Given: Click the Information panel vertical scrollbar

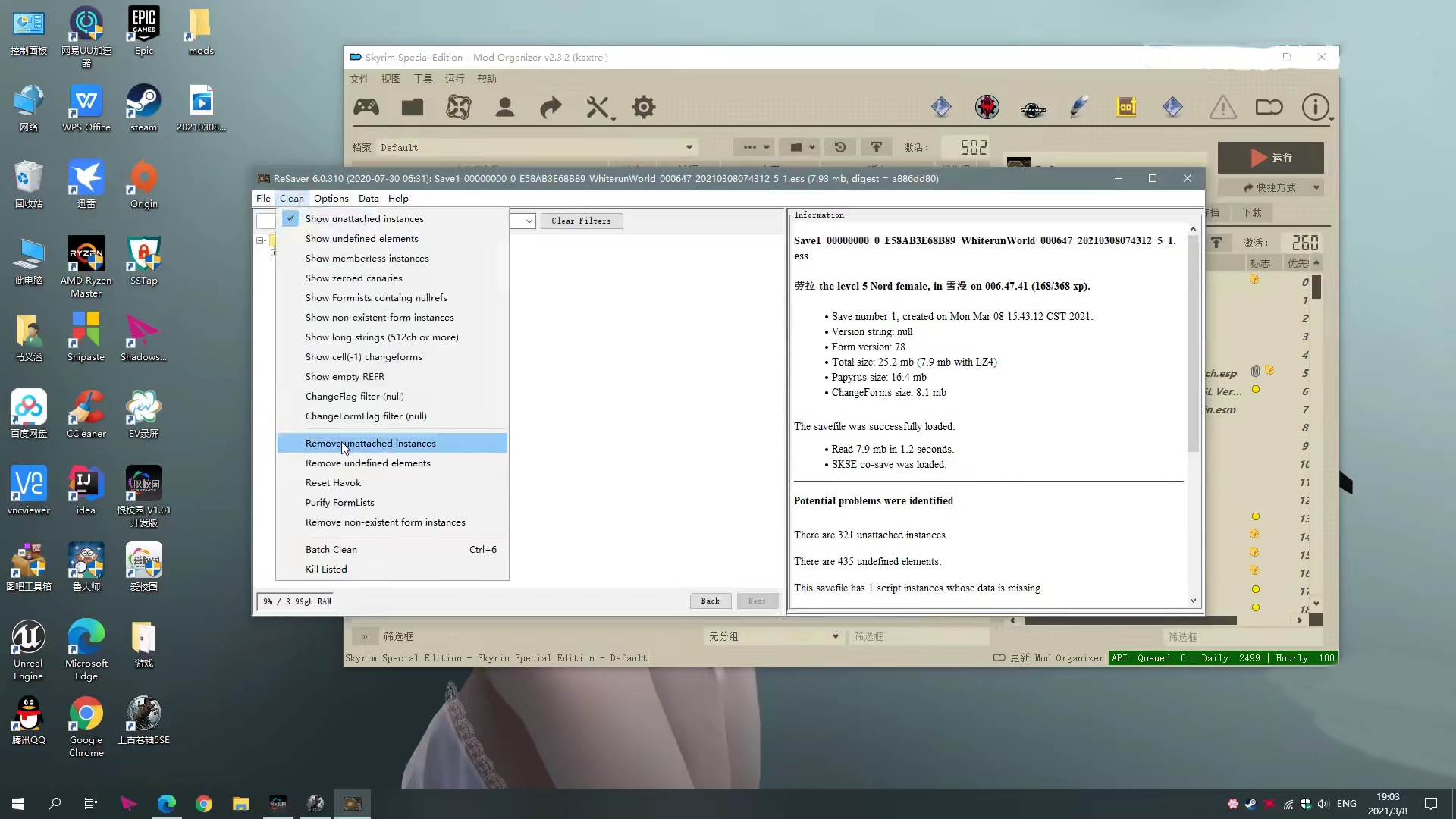Looking at the screenshot, I should point(1193,414).
